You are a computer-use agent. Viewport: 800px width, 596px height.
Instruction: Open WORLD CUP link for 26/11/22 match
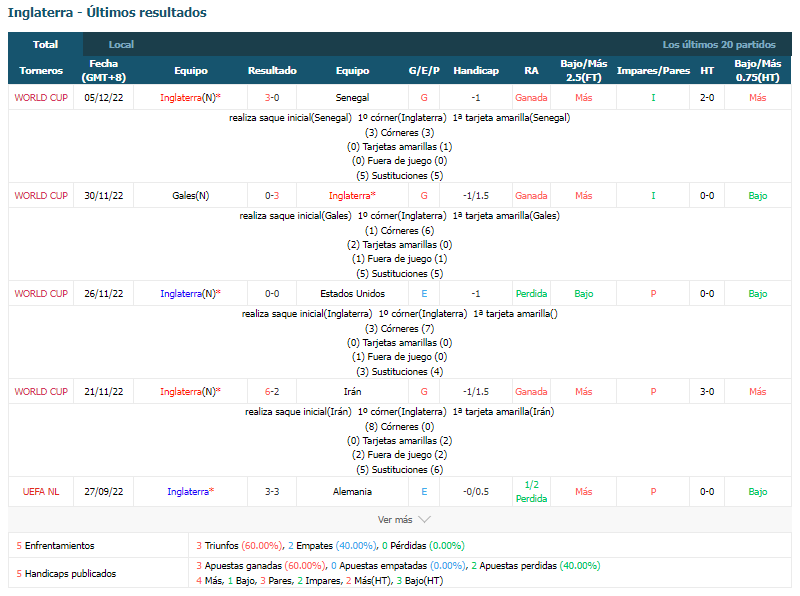coord(41,293)
